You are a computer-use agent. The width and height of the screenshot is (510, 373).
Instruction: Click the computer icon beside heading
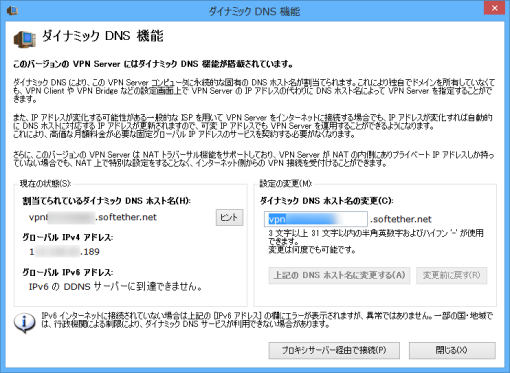[24, 39]
